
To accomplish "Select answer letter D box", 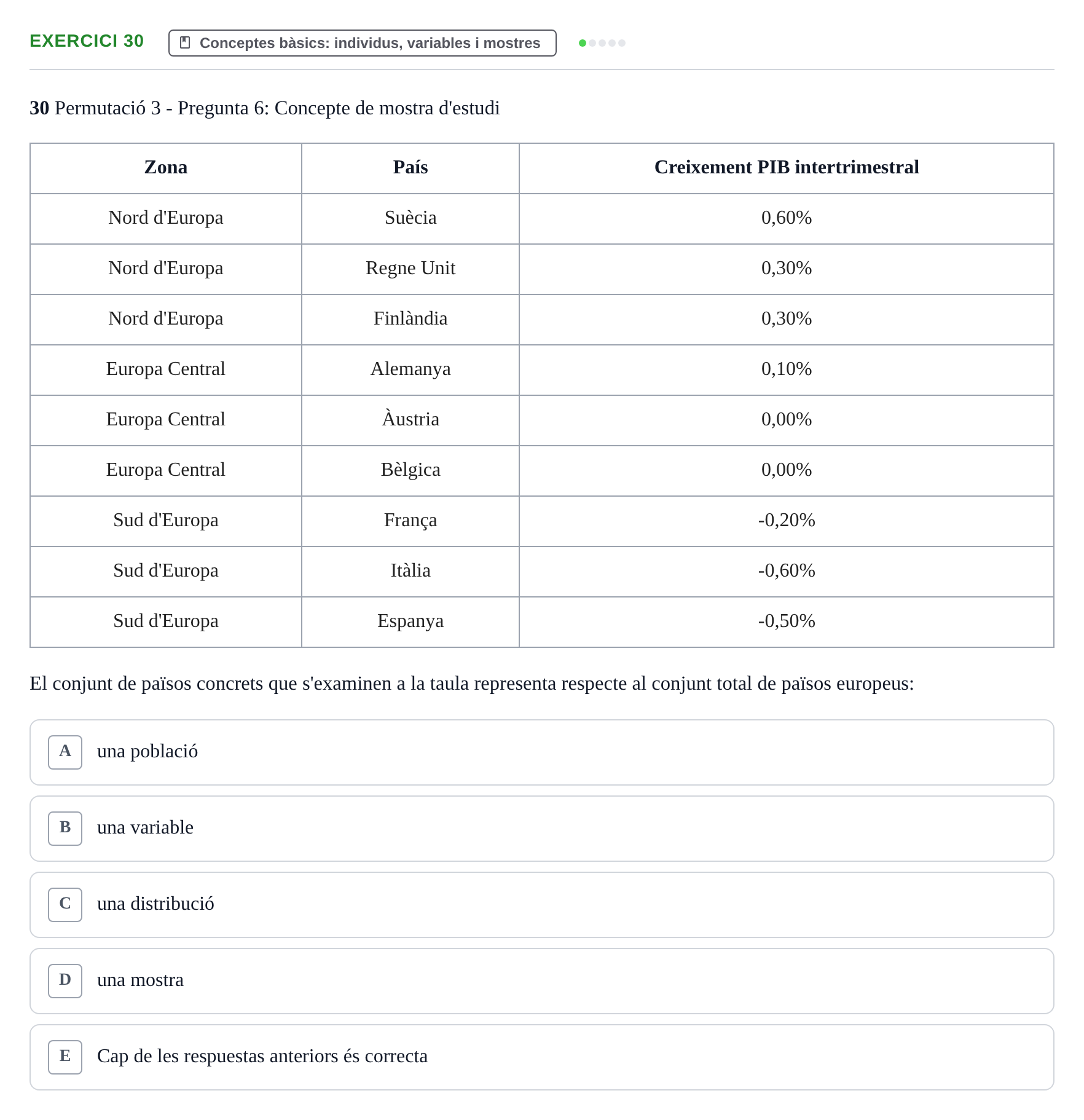I will 65,980.
